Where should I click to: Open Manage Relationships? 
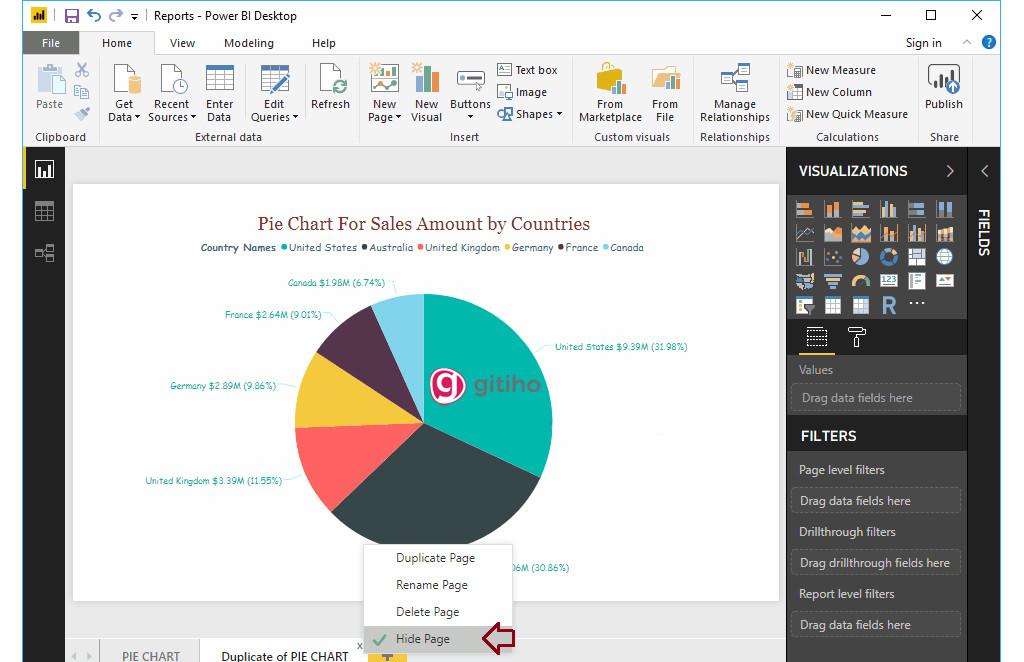click(x=735, y=93)
